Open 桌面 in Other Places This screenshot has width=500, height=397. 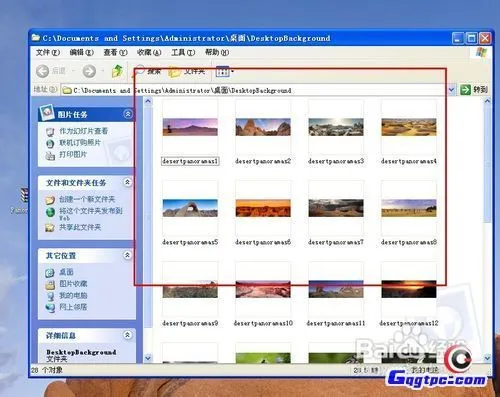[66, 272]
